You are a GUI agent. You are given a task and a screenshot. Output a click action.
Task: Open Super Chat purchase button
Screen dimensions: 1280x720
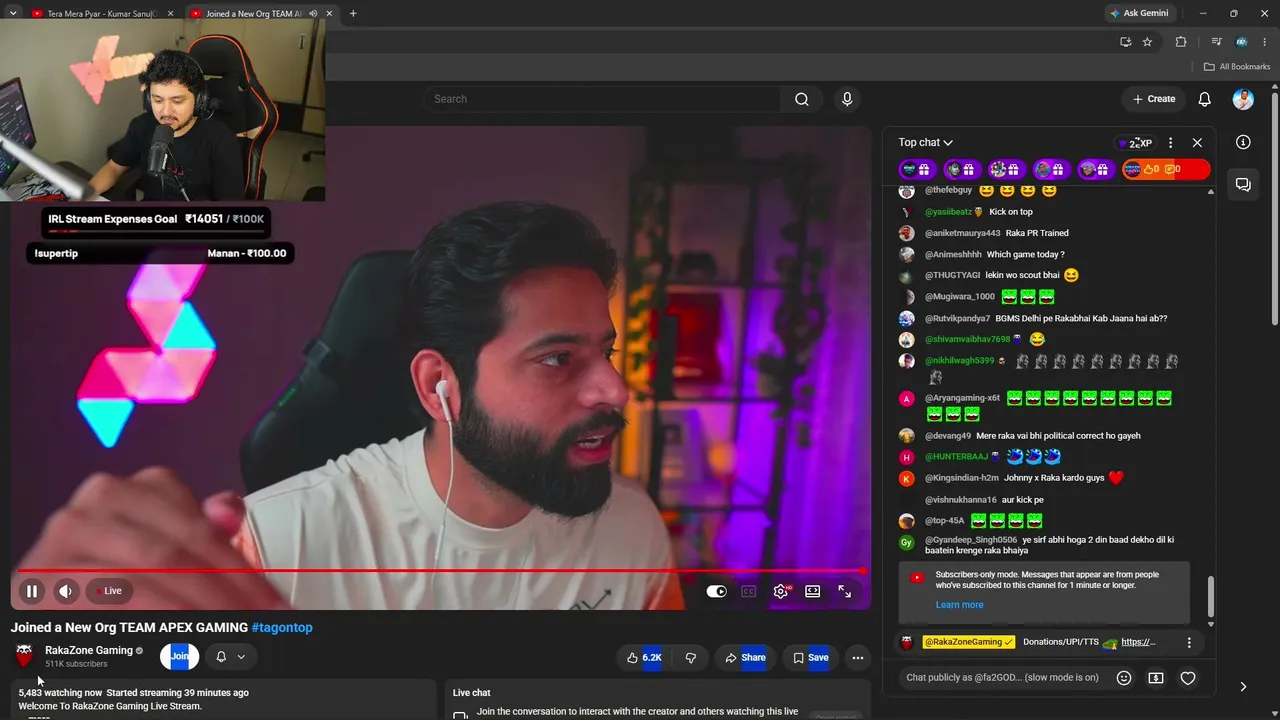(x=1156, y=678)
